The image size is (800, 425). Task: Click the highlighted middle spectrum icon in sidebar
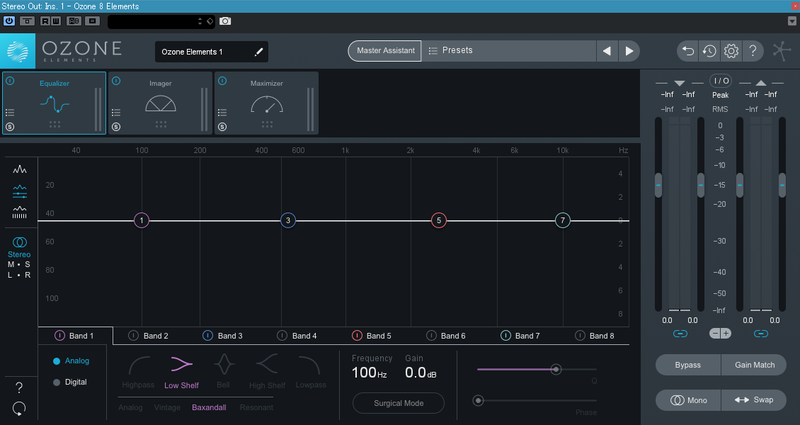tap(19, 191)
